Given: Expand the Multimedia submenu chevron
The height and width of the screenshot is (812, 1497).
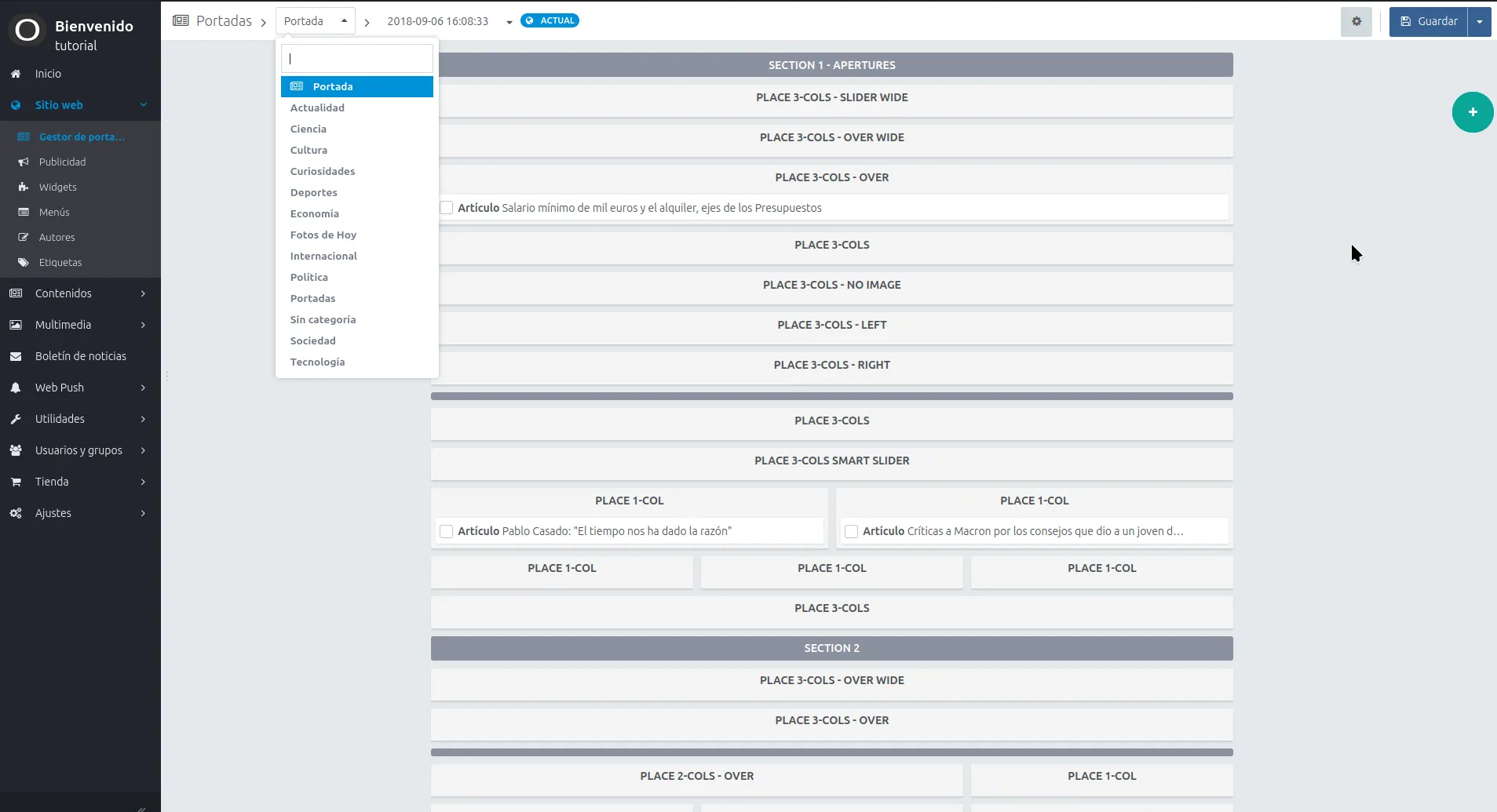Looking at the screenshot, I should tap(144, 325).
